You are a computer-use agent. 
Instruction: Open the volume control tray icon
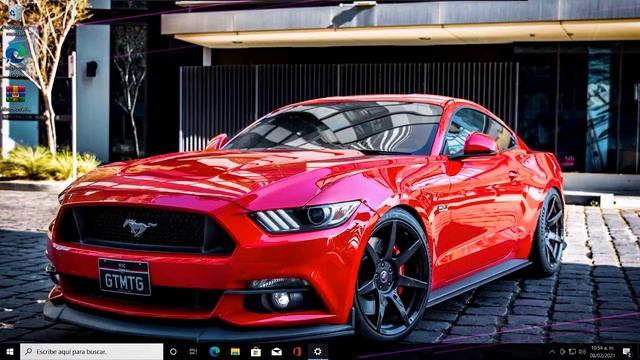tap(582, 351)
